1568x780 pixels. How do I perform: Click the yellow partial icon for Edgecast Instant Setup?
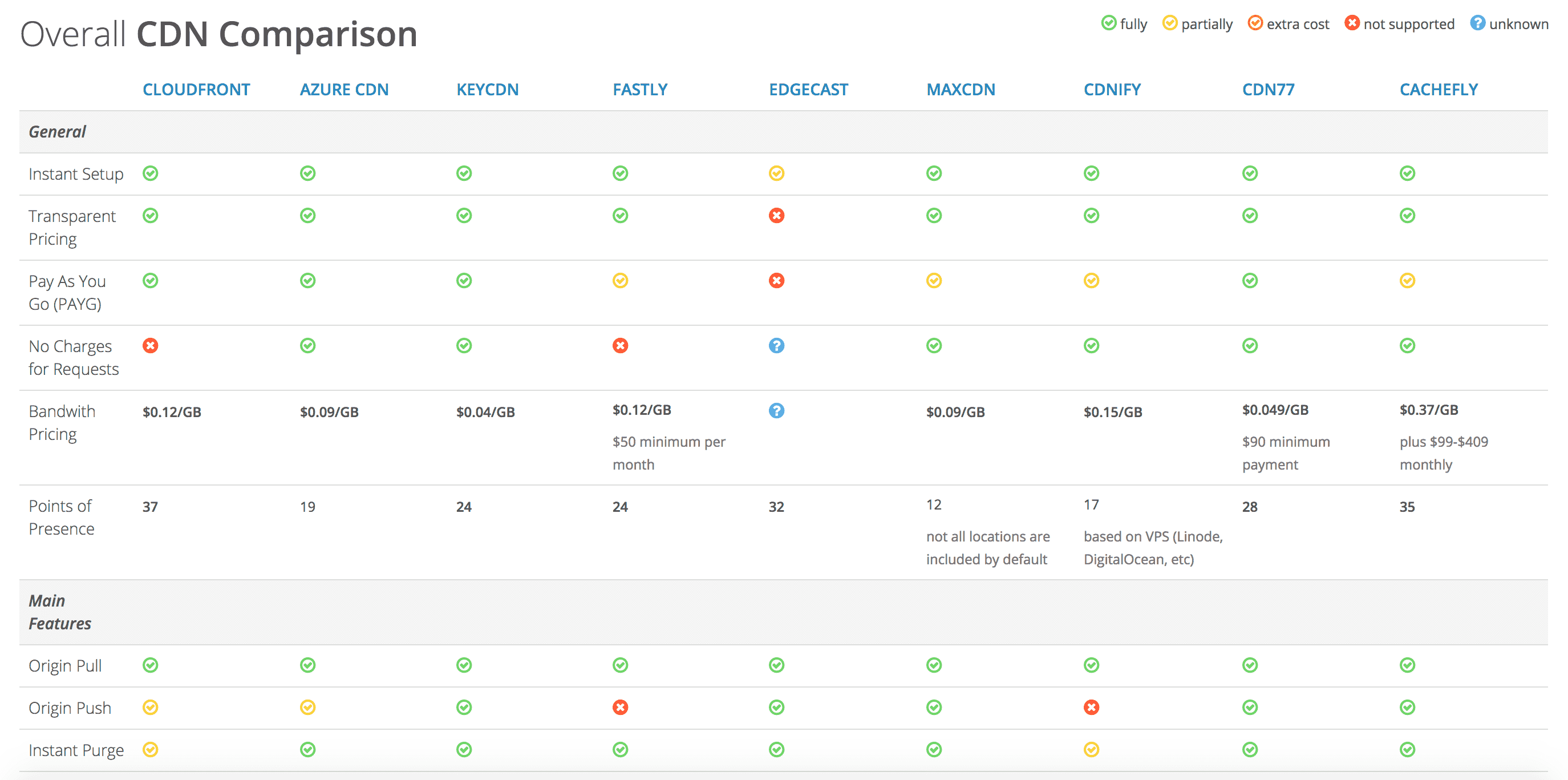pyautogui.click(x=776, y=173)
